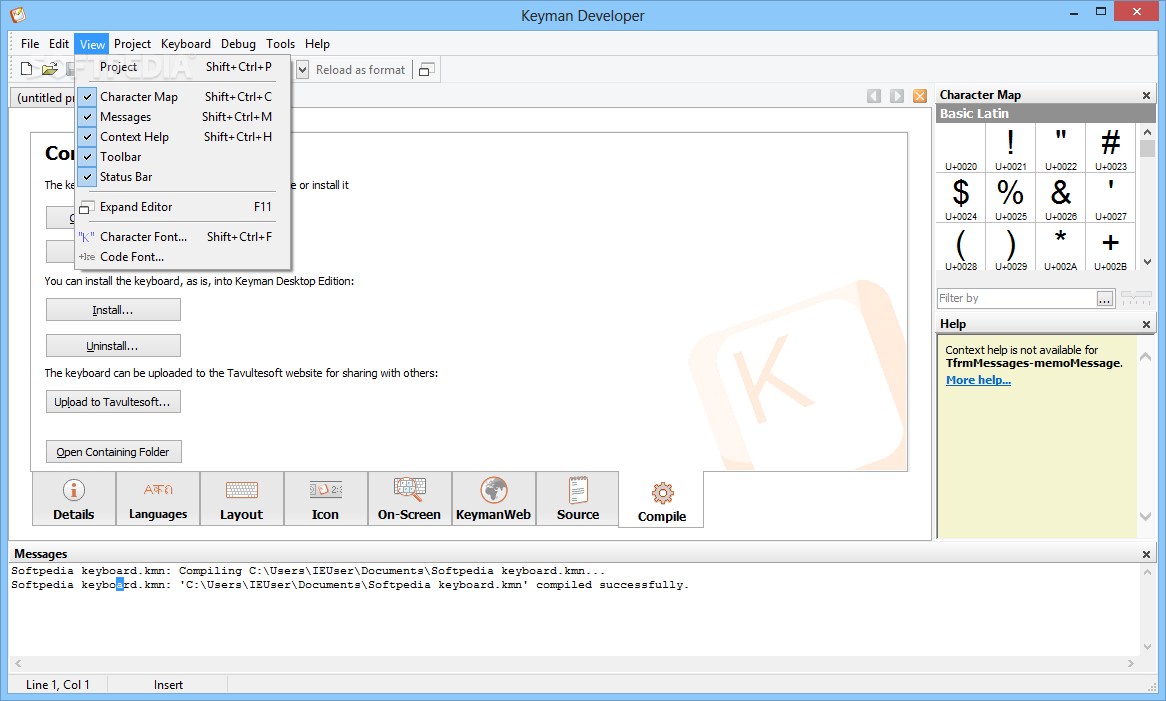This screenshot has height=701, width=1166.
Task: Open the Languages tab icon
Action: 158,499
